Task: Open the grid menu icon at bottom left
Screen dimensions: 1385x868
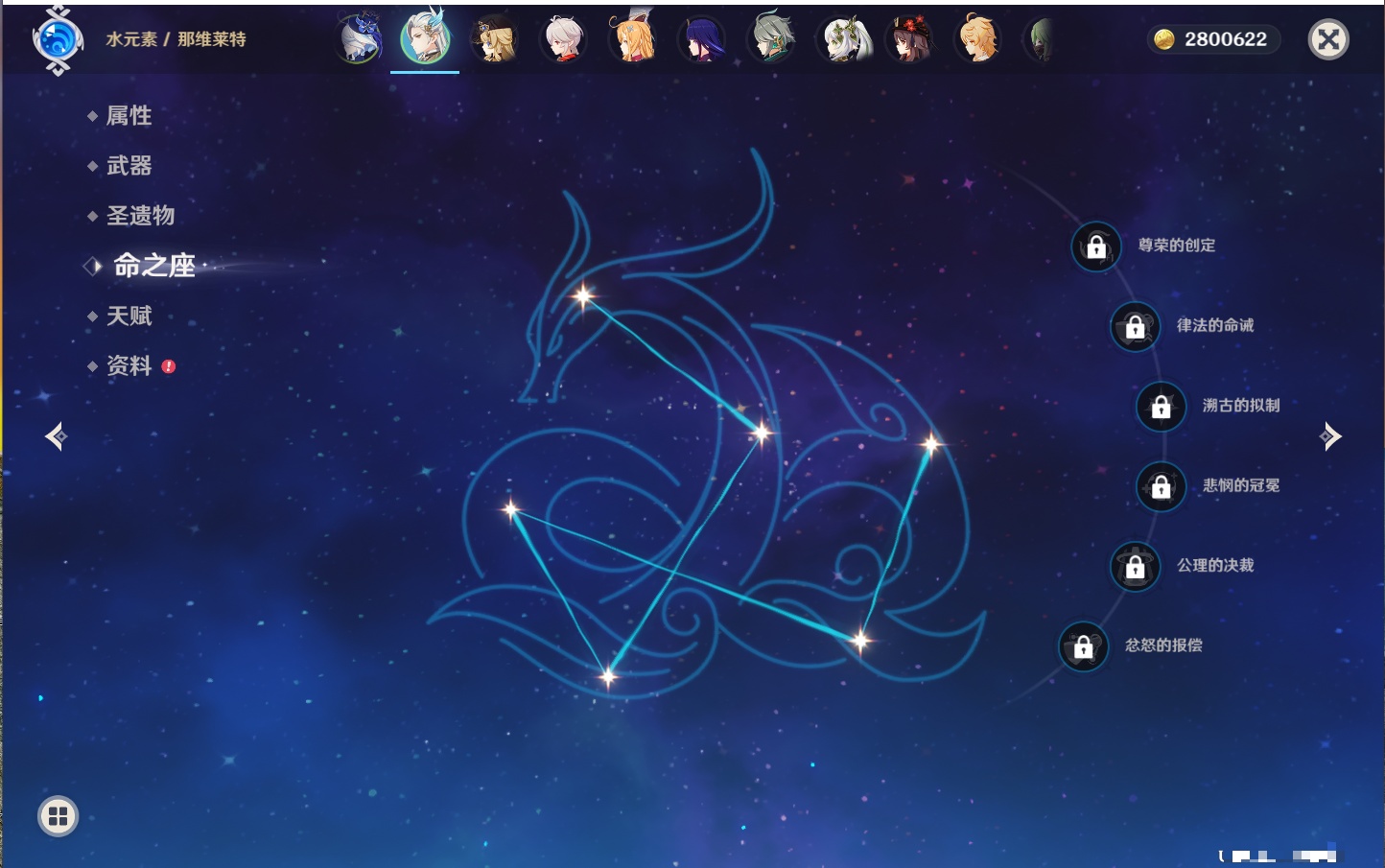Action: pos(58,816)
